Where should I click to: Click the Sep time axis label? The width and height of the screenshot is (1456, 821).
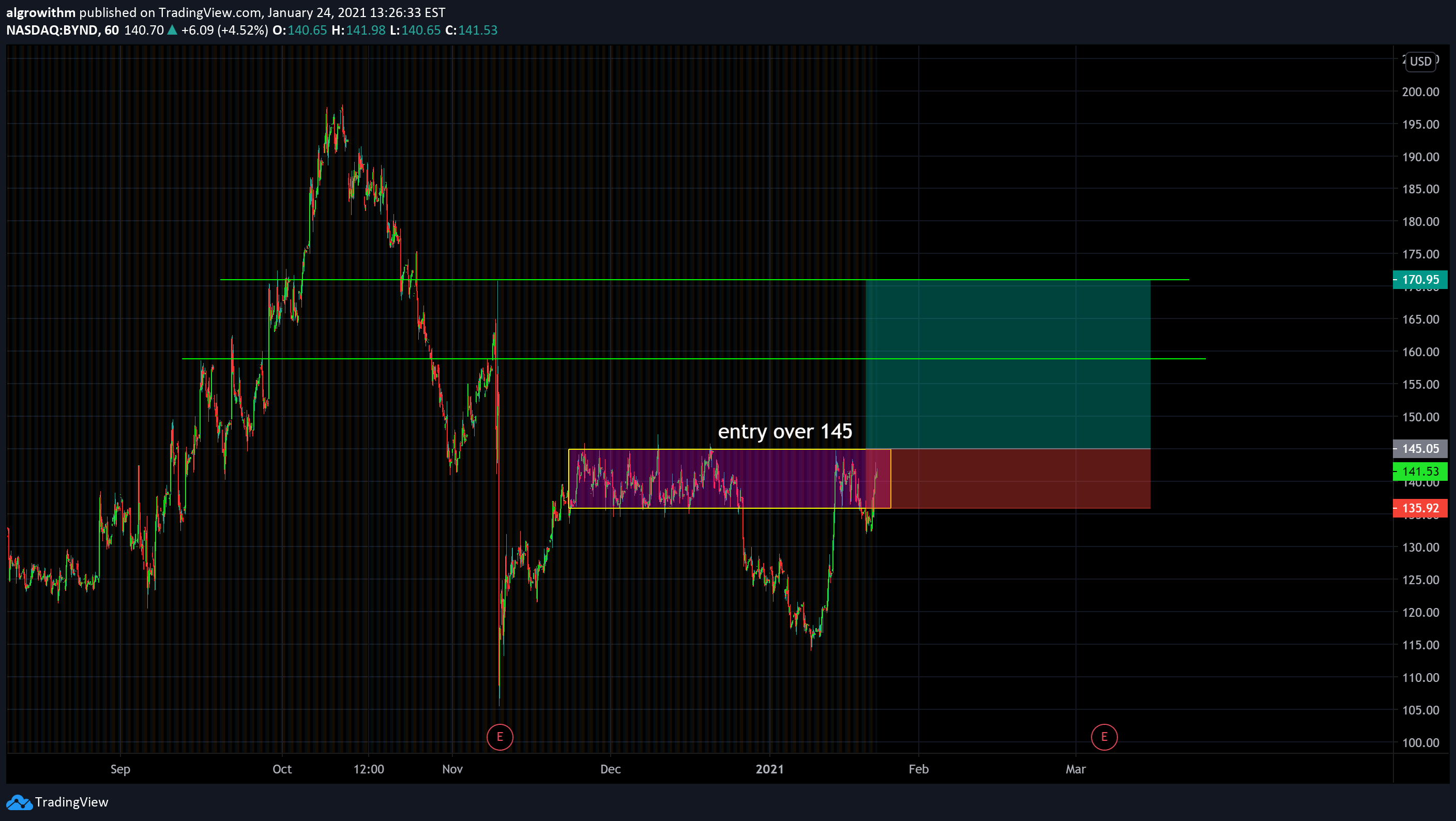point(120,769)
